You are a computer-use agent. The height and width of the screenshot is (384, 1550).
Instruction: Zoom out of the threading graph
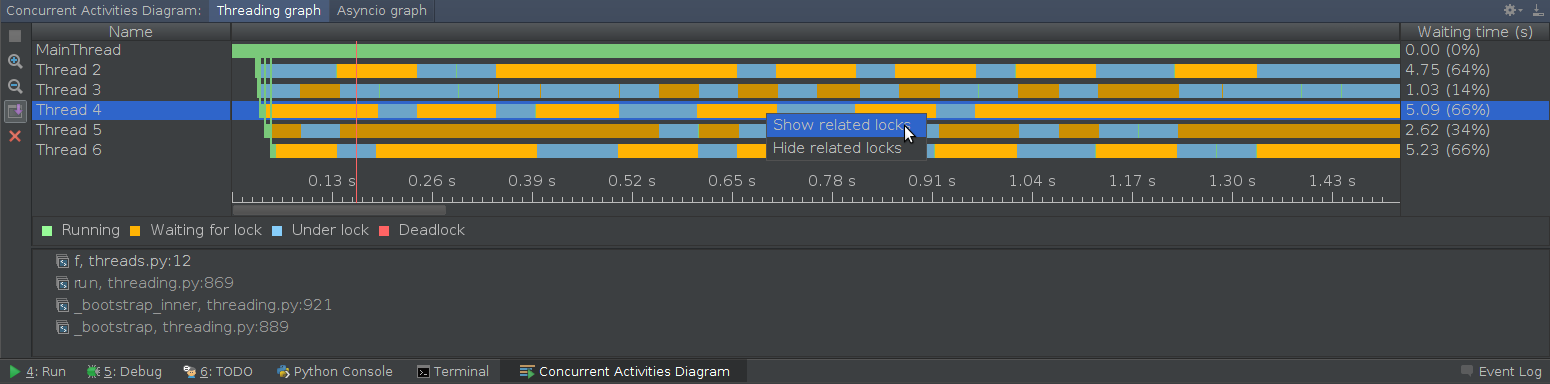[x=15, y=86]
